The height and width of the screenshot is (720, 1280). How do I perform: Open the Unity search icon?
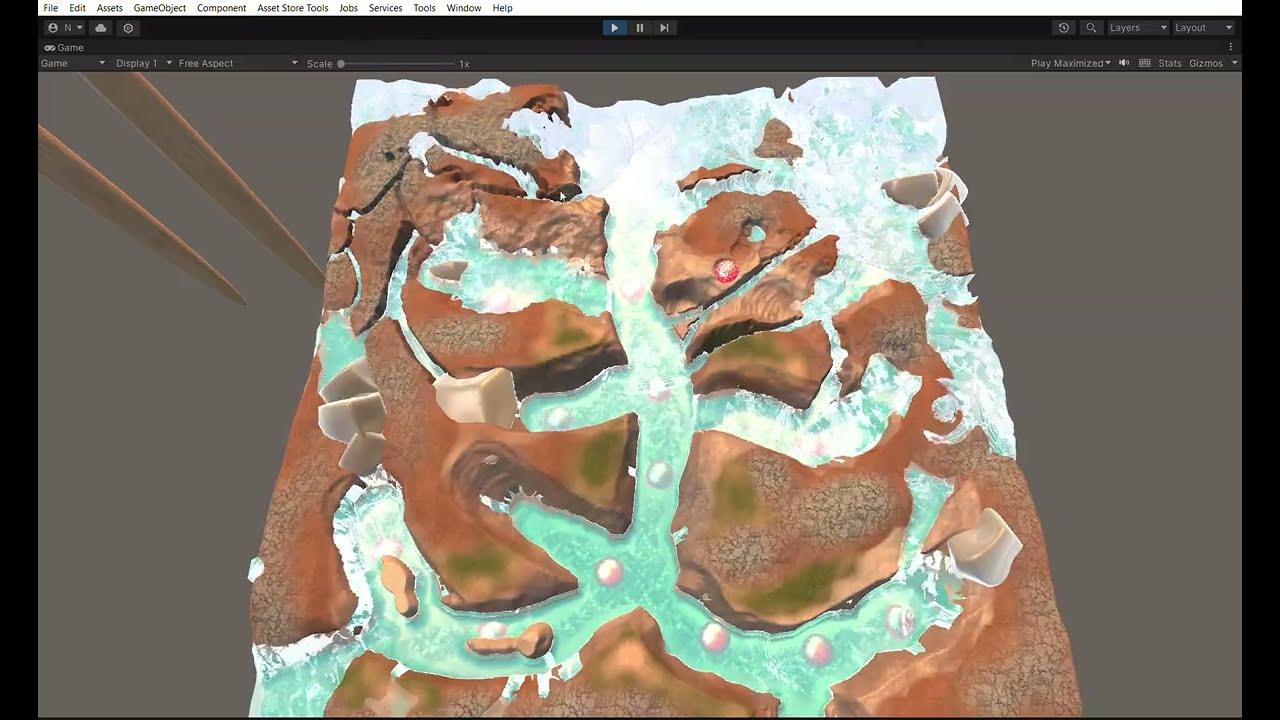[x=1091, y=28]
